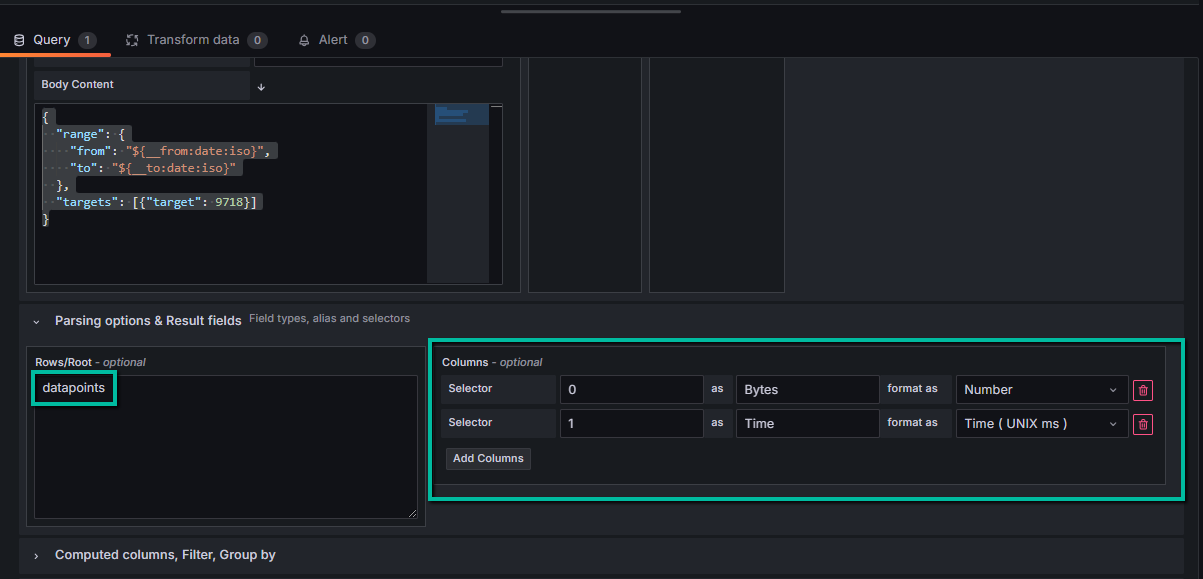Switch to the Query tab
Screen dimensions: 1203x579
(x=54, y=40)
